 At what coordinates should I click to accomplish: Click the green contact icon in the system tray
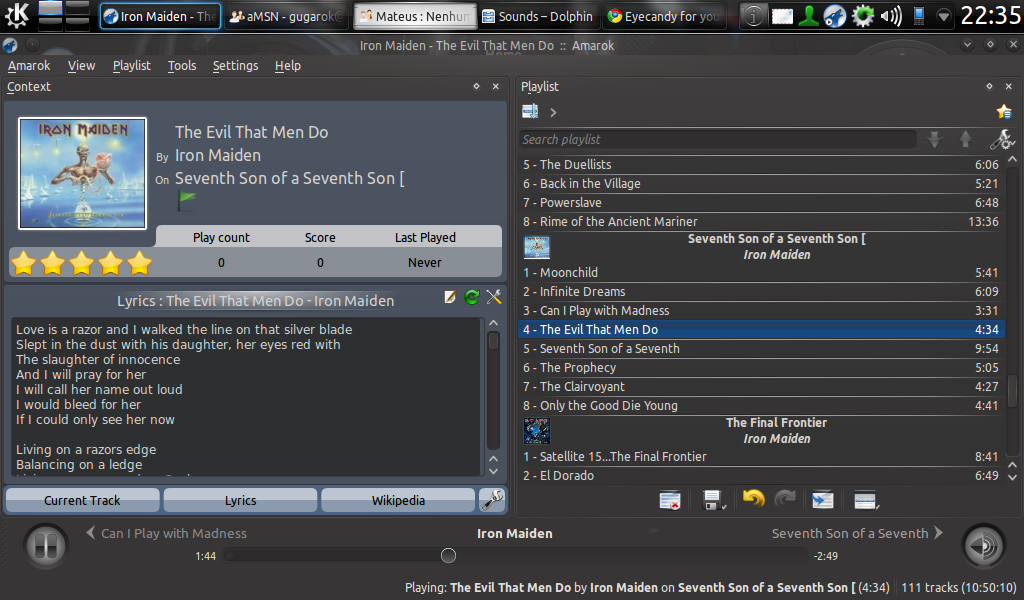(x=808, y=16)
